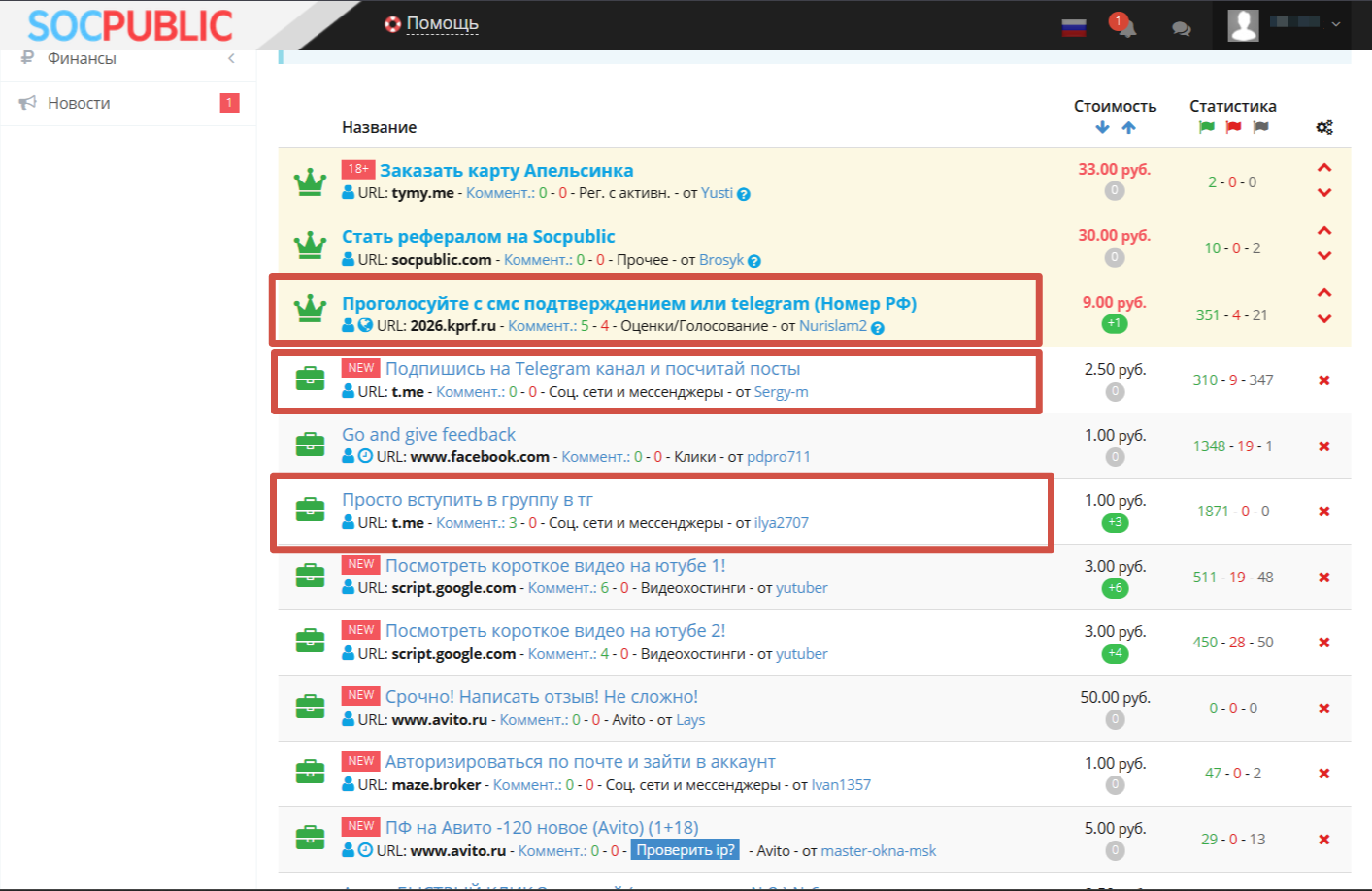View author profile master-okna-msk
1372x891 pixels.
click(879, 851)
